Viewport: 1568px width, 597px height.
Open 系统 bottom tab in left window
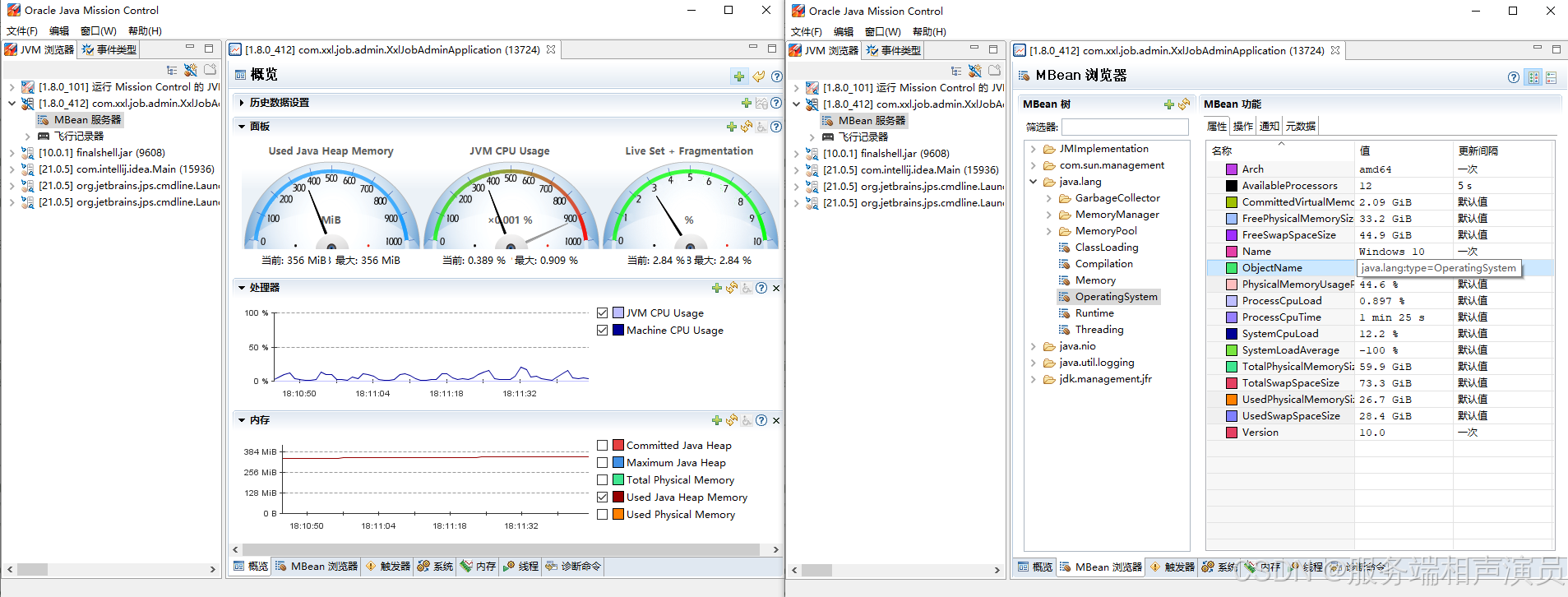tap(435, 567)
